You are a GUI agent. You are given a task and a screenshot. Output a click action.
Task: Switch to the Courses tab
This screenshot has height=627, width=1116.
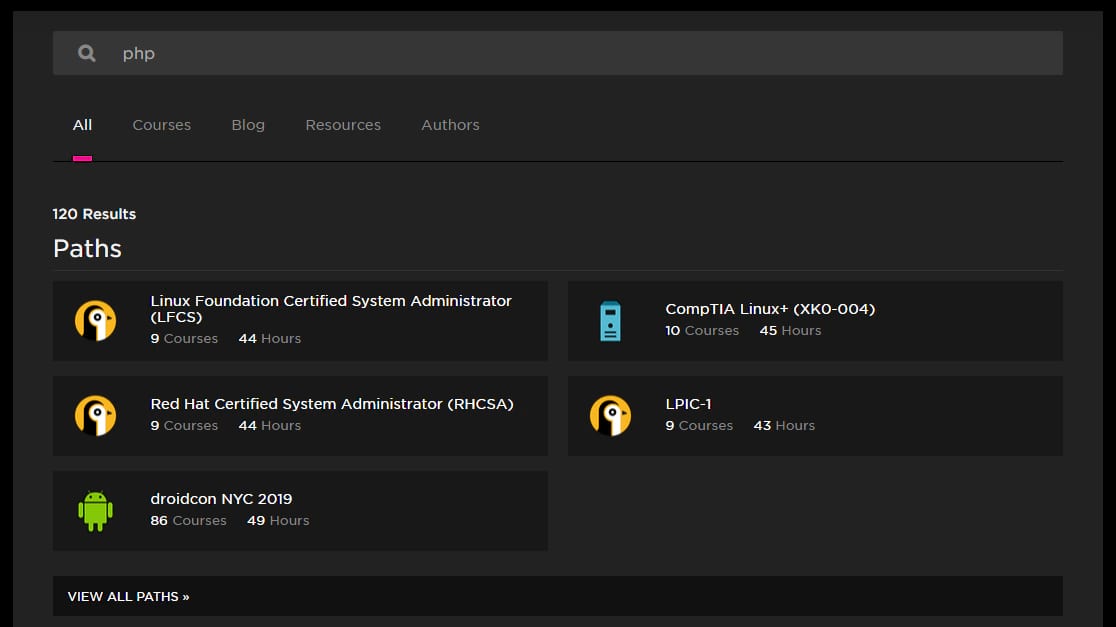click(x=161, y=124)
